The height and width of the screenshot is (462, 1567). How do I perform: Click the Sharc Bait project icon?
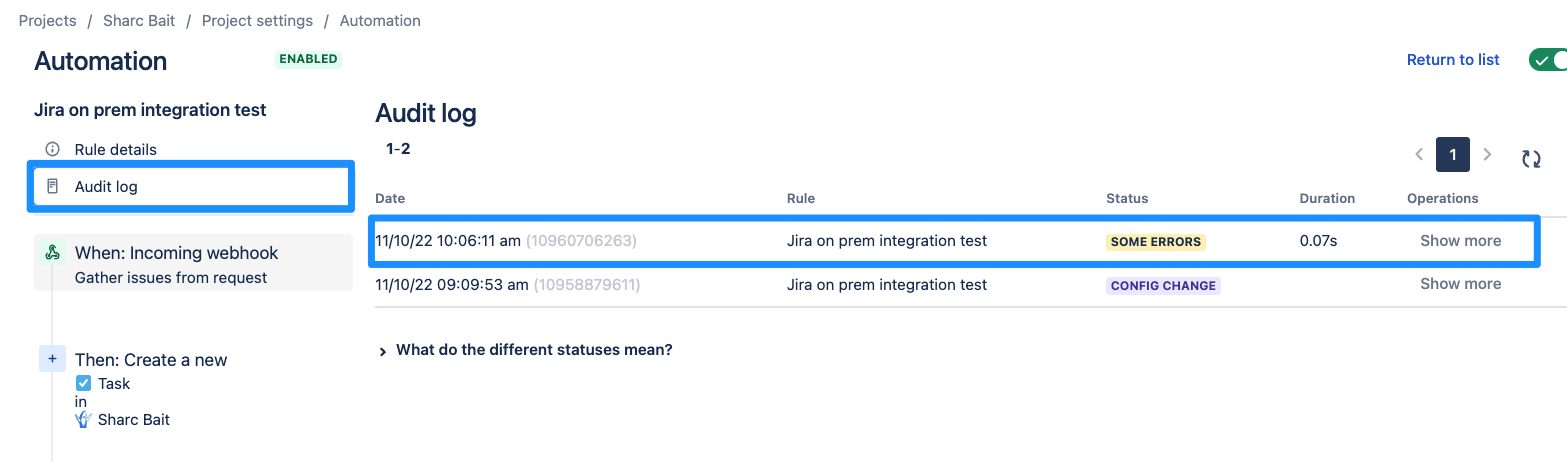coord(84,420)
